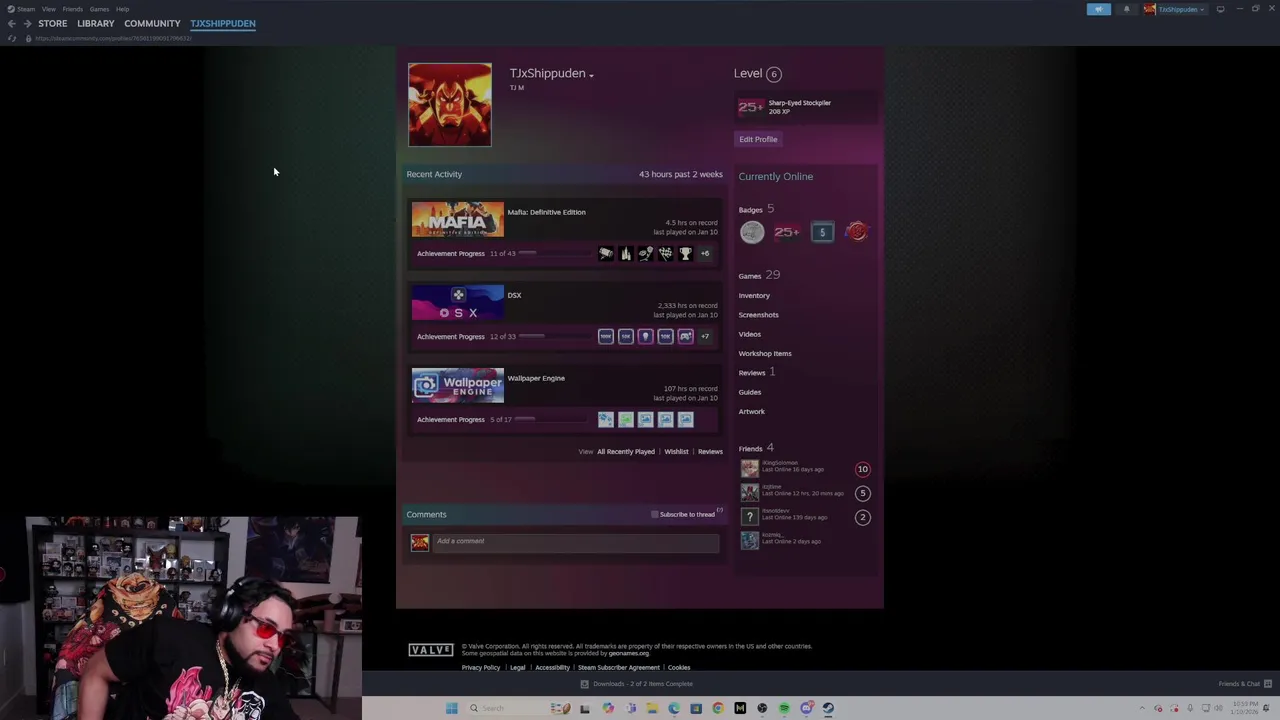Screen dimensions: 1280x720
Task: Select the gray coin badge
Action: (x=752, y=232)
